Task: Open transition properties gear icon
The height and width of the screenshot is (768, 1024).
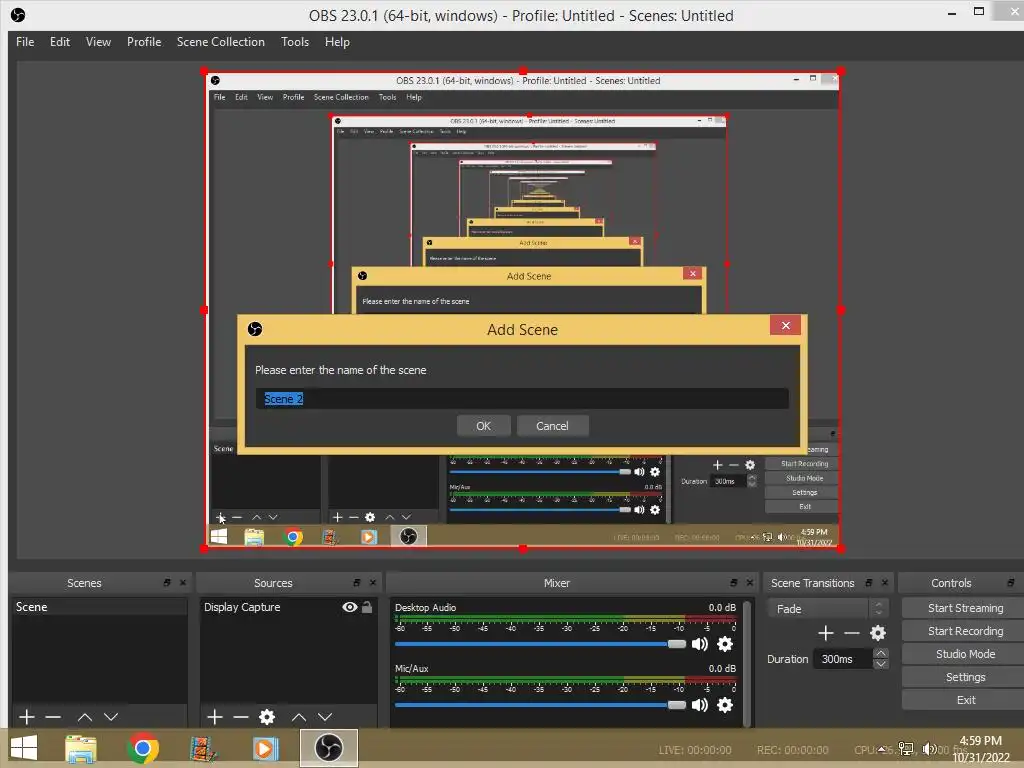Action: pos(878,633)
